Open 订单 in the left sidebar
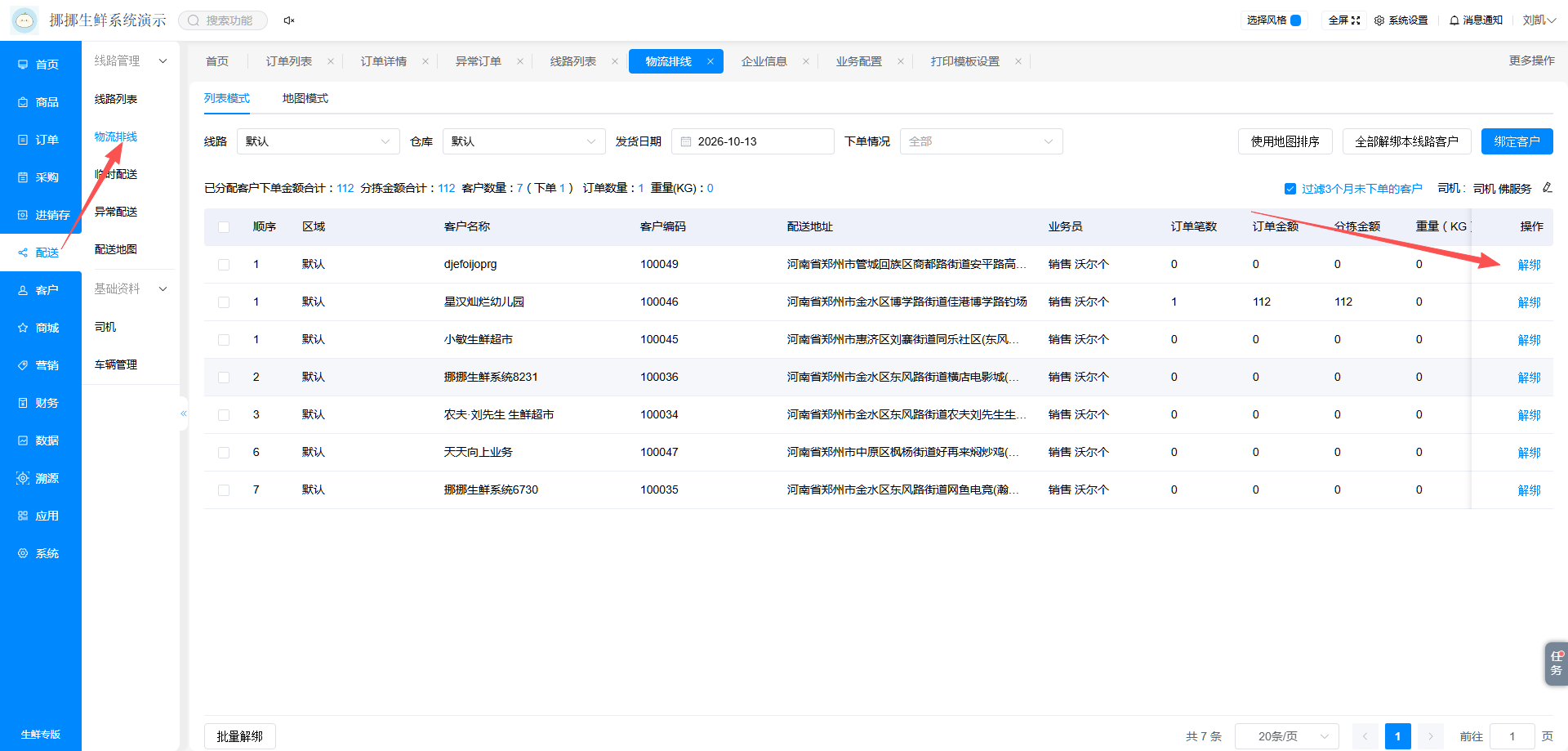Screen dimensions: 1568x751 coord(41,140)
